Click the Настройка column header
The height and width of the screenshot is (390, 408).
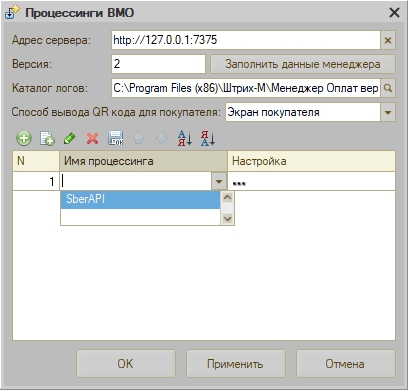(311, 161)
